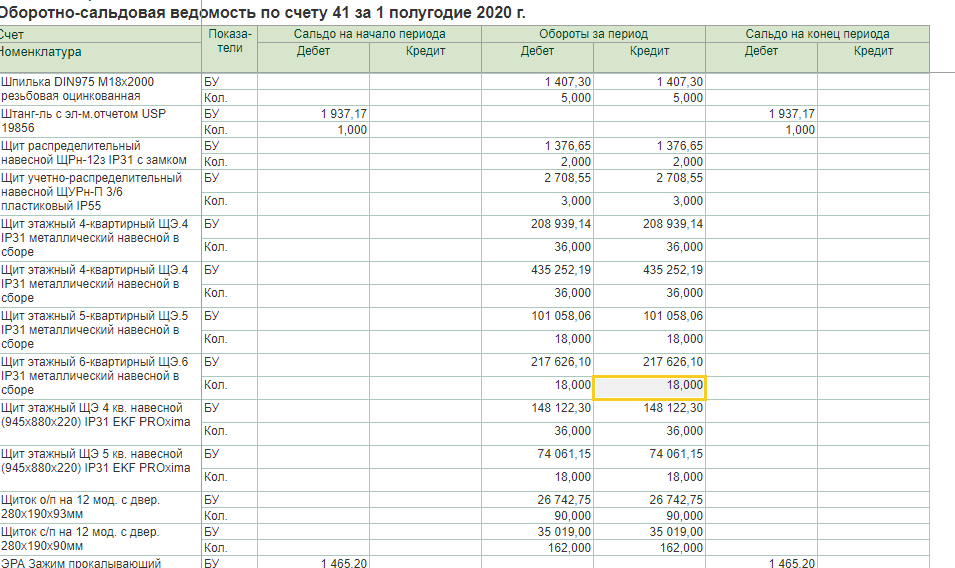This screenshot has height=568, width=955.
Task: Click the "Показатели" column header
Action: (229, 41)
